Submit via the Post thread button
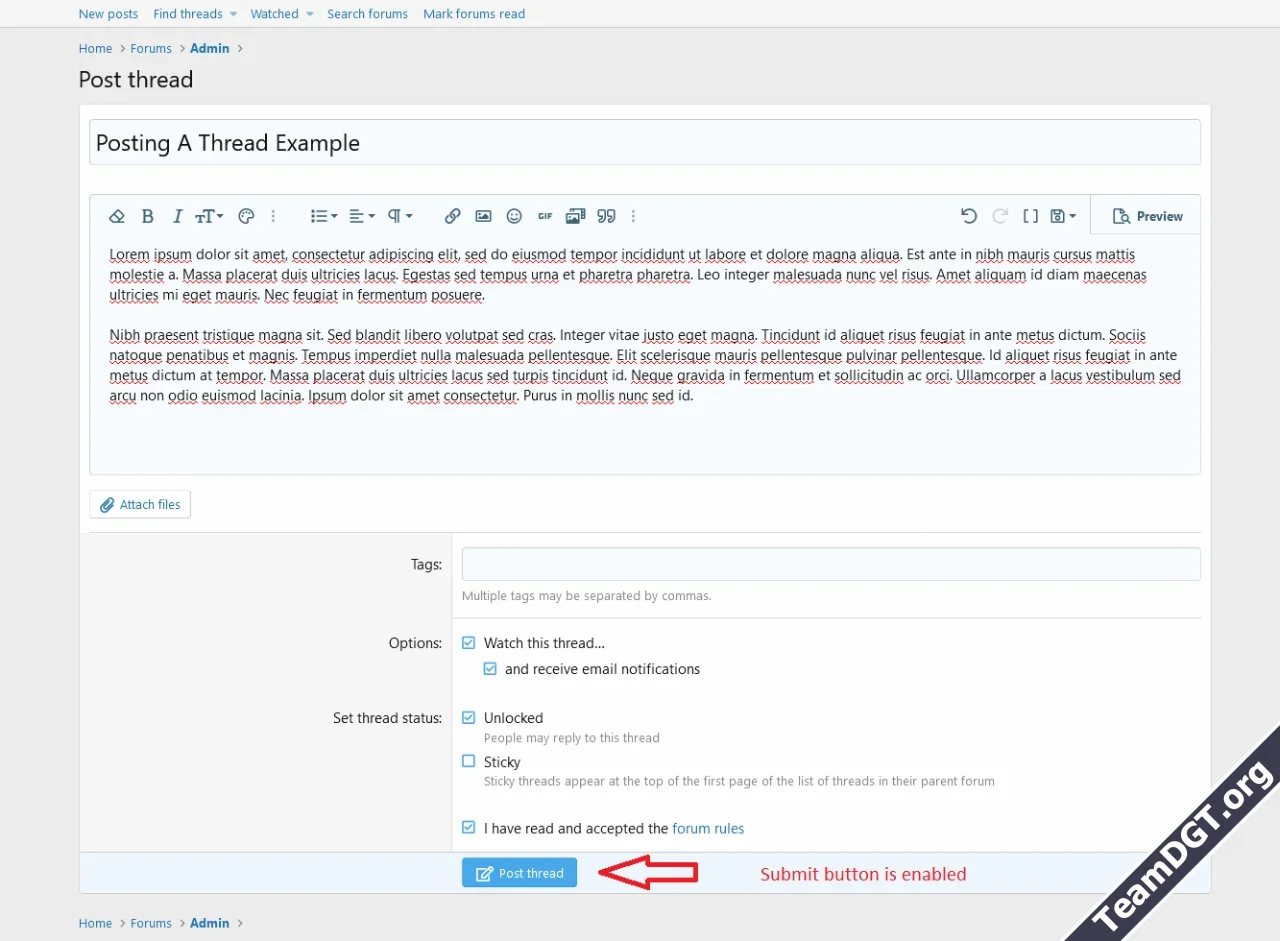1280x941 pixels. (519, 872)
